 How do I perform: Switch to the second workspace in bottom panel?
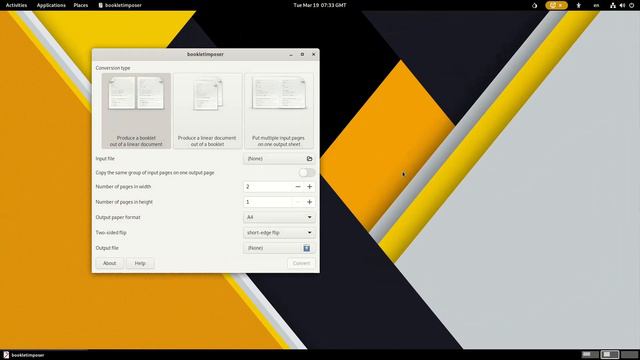(609, 355)
